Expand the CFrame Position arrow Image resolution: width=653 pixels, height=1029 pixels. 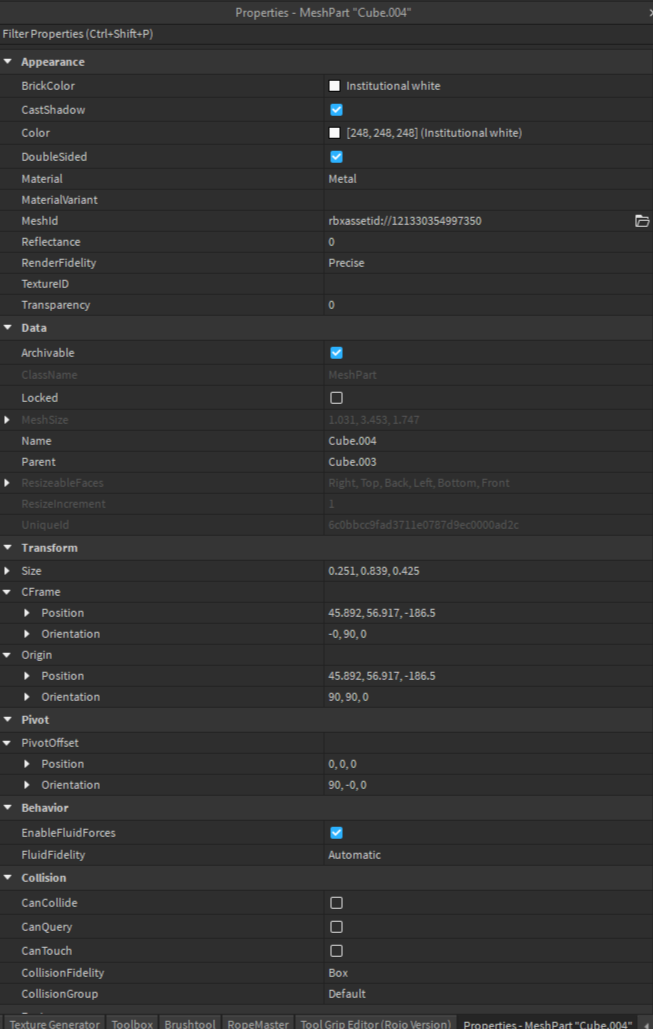tap(27, 613)
